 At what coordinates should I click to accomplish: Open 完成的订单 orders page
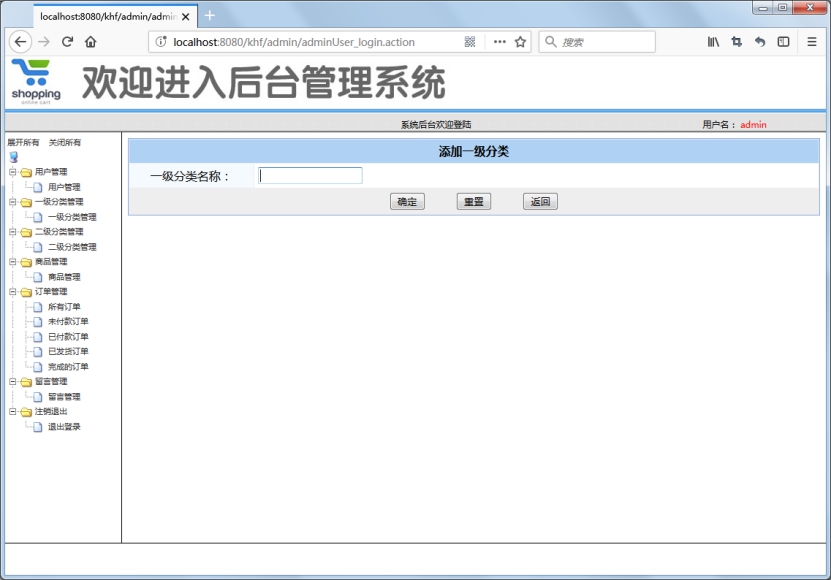[68, 367]
